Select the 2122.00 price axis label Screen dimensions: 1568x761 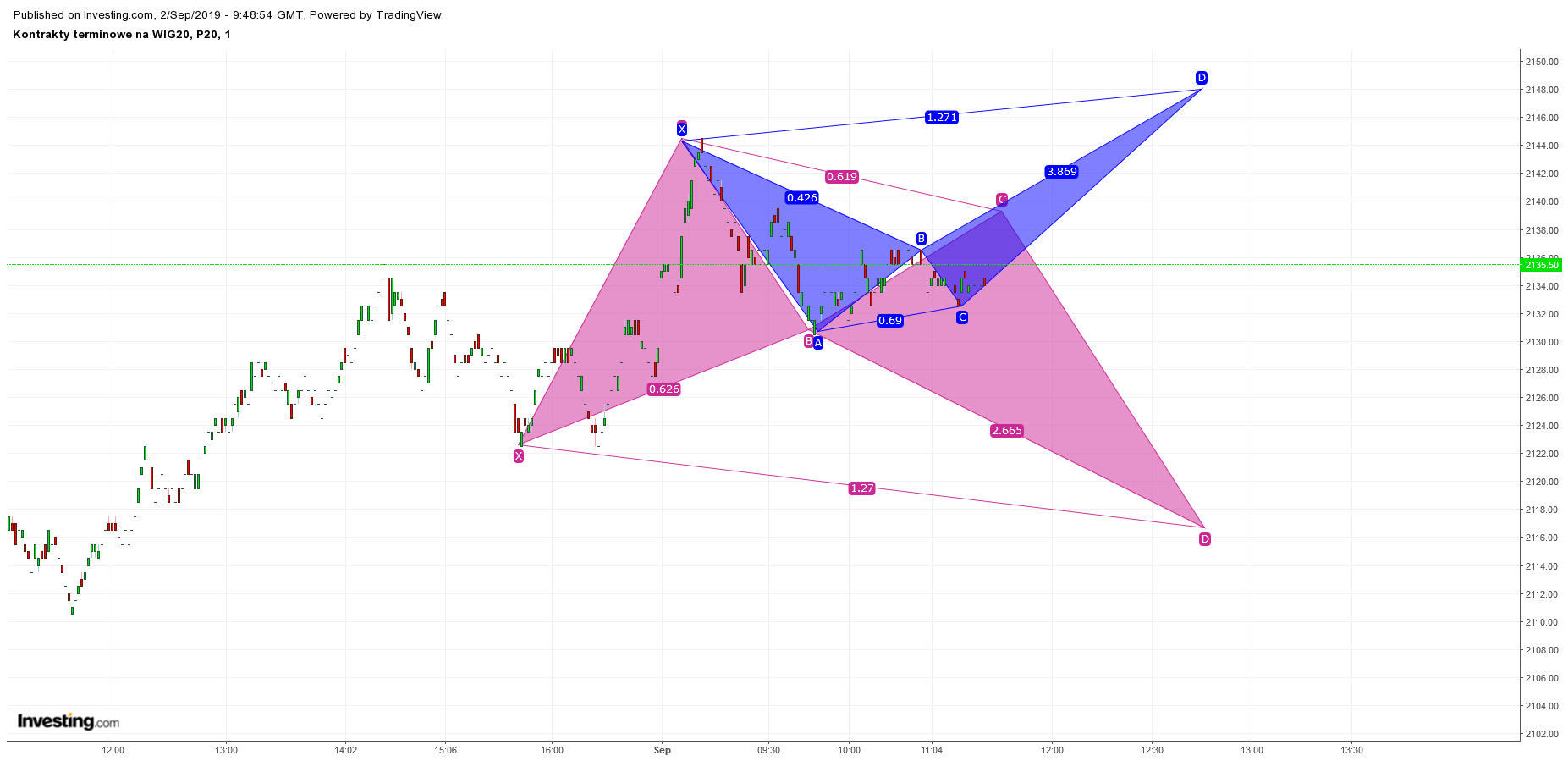point(1542,454)
